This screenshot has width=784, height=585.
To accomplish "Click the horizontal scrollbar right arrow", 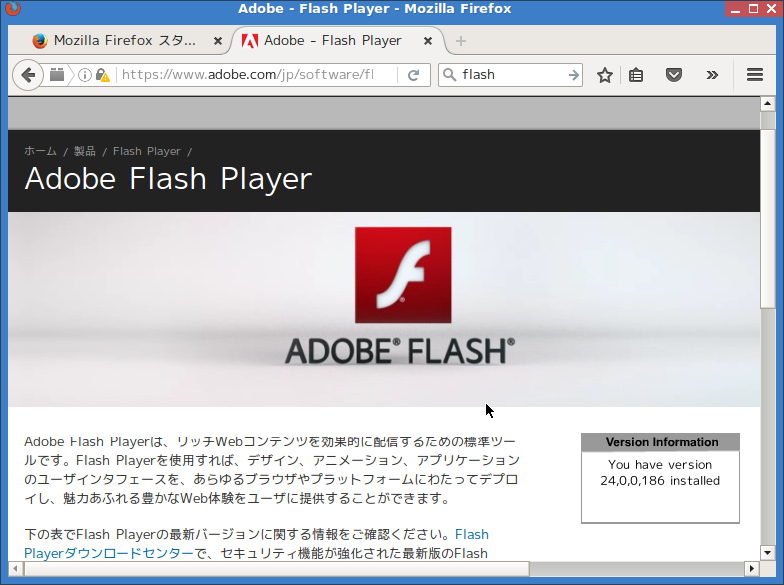I will [x=752, y=568].
